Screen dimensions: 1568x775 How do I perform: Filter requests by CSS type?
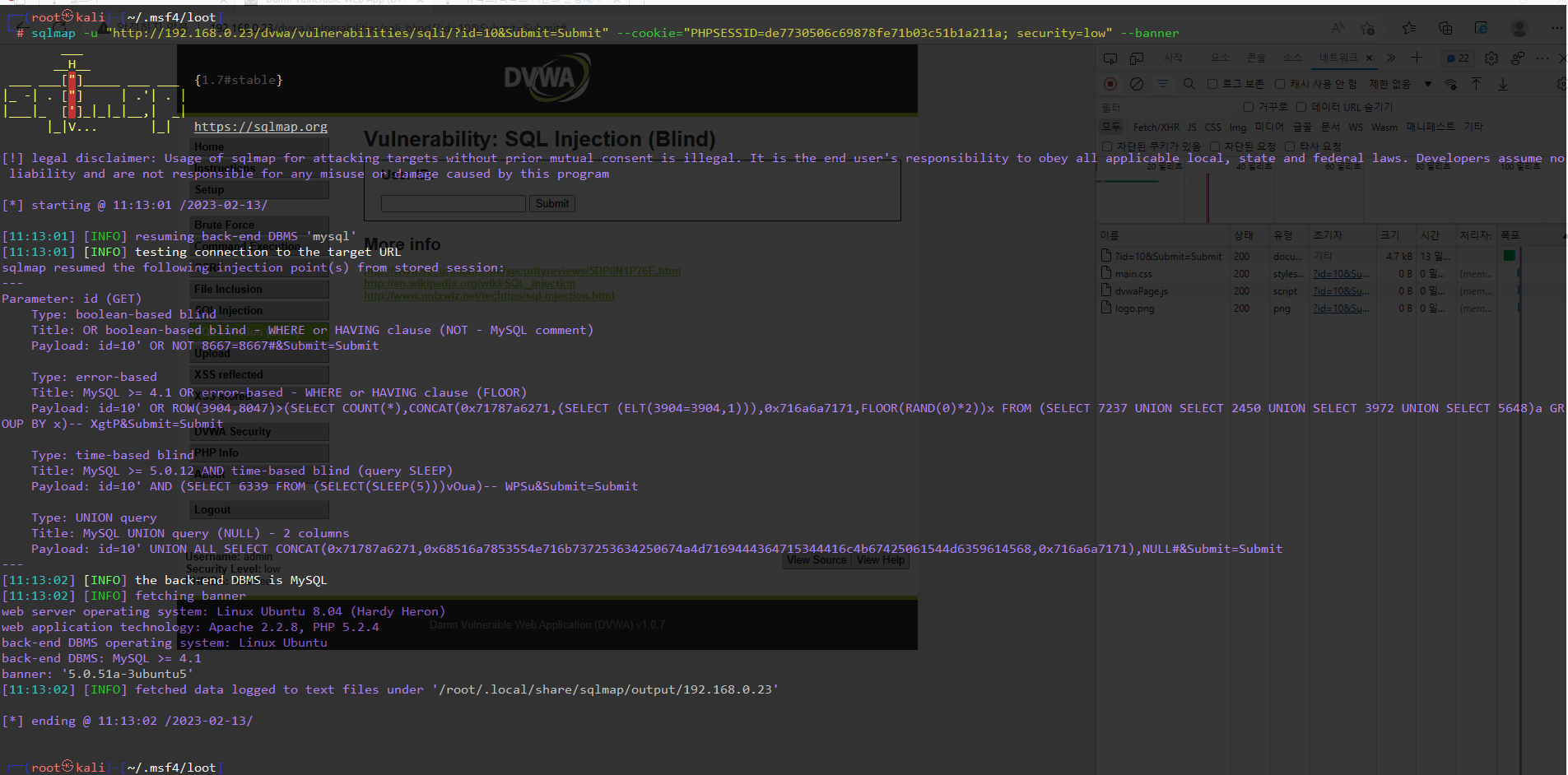coord(1213,128)
